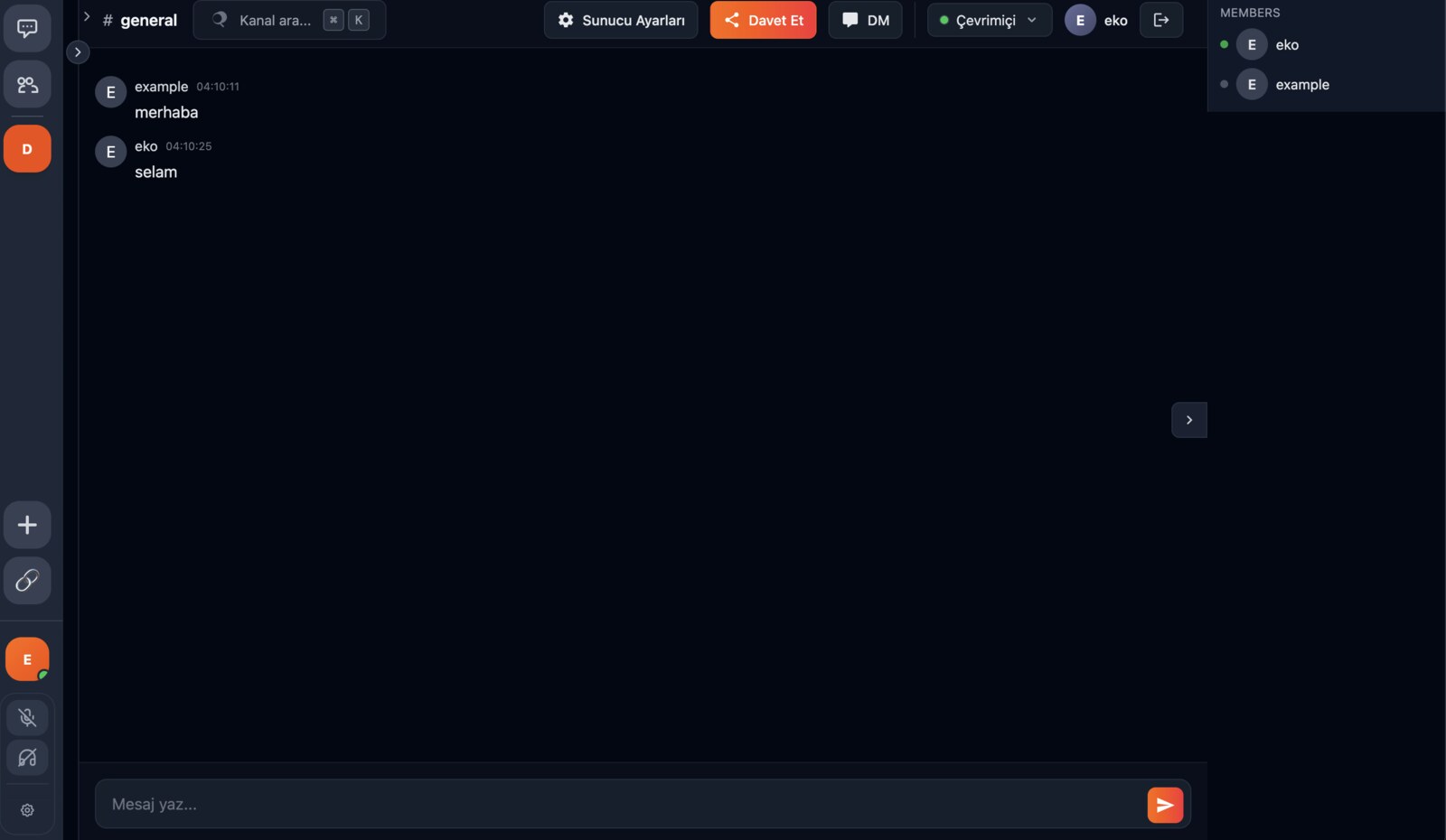Expand the sidebar with circular chevron

pos(78,52)
